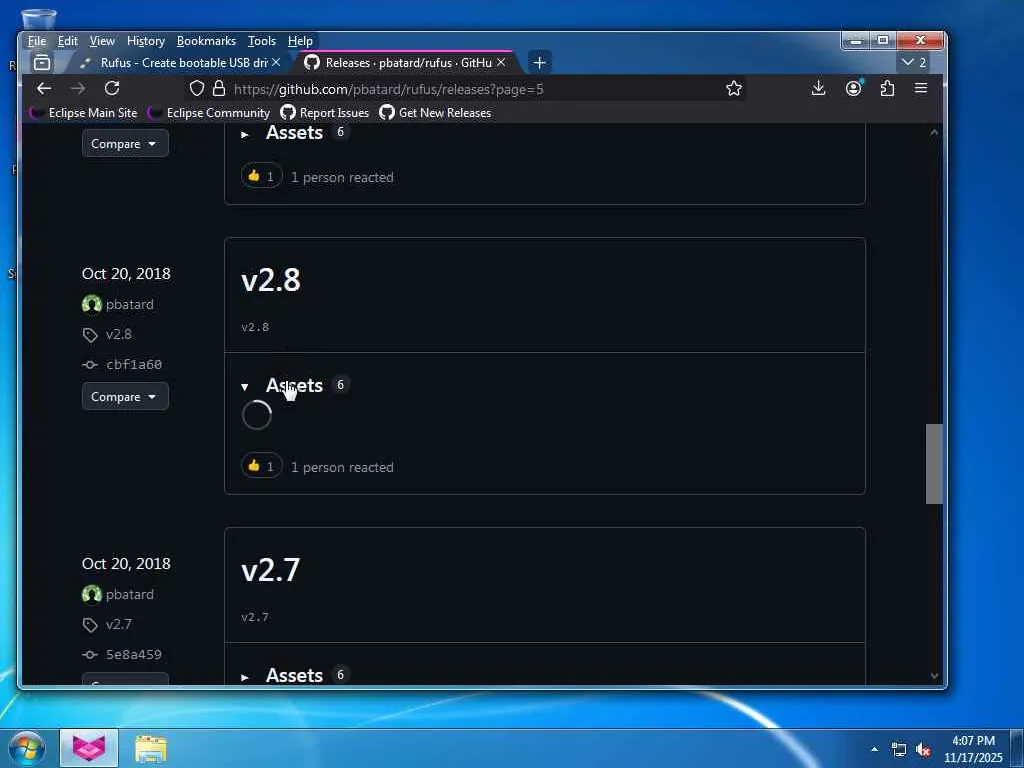Click the 'Oct 20, 2018' date by v2.8
1024x768 pixels.
pos(126,274)
